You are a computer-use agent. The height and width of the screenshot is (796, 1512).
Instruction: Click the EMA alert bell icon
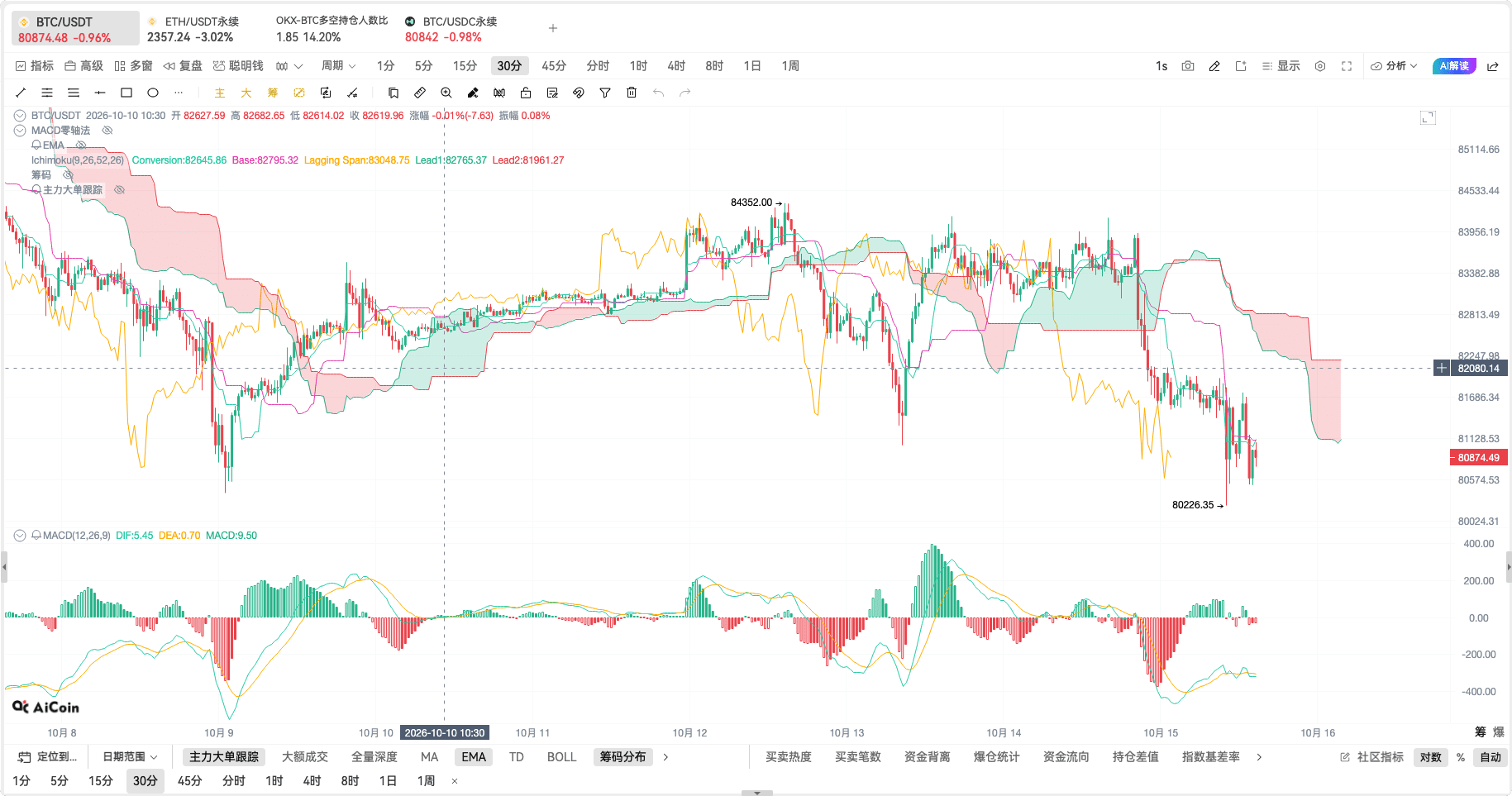(x=36, y=145)
